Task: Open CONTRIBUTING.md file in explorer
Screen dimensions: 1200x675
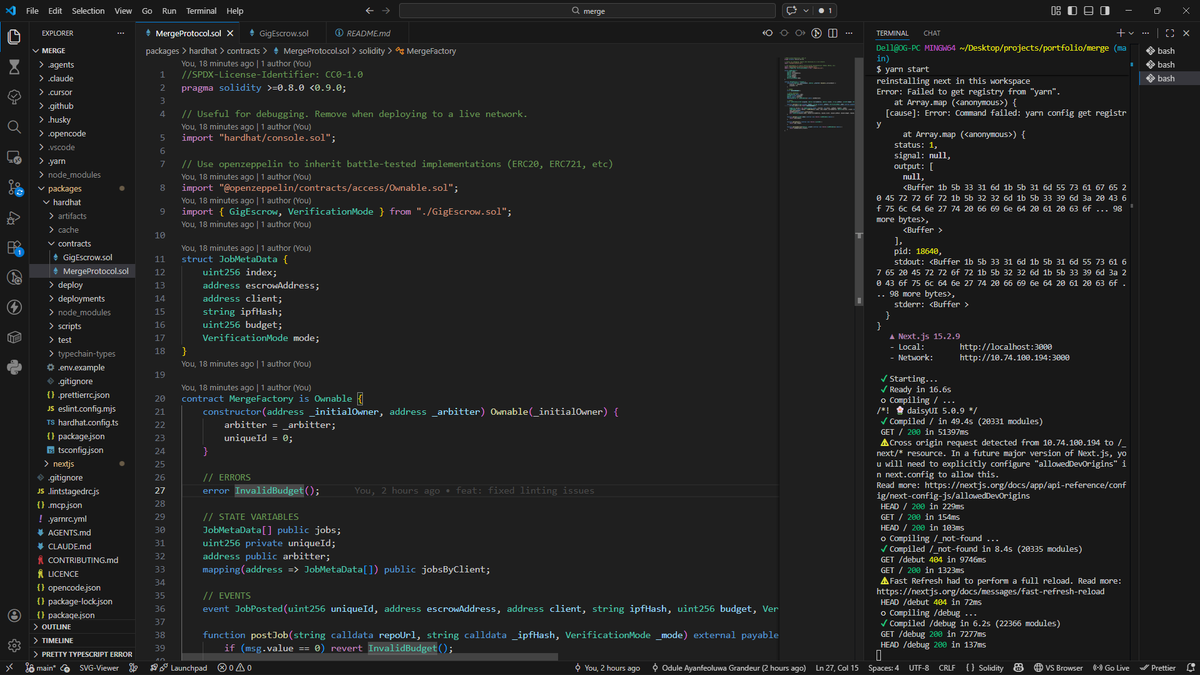Action: [82, 560]
